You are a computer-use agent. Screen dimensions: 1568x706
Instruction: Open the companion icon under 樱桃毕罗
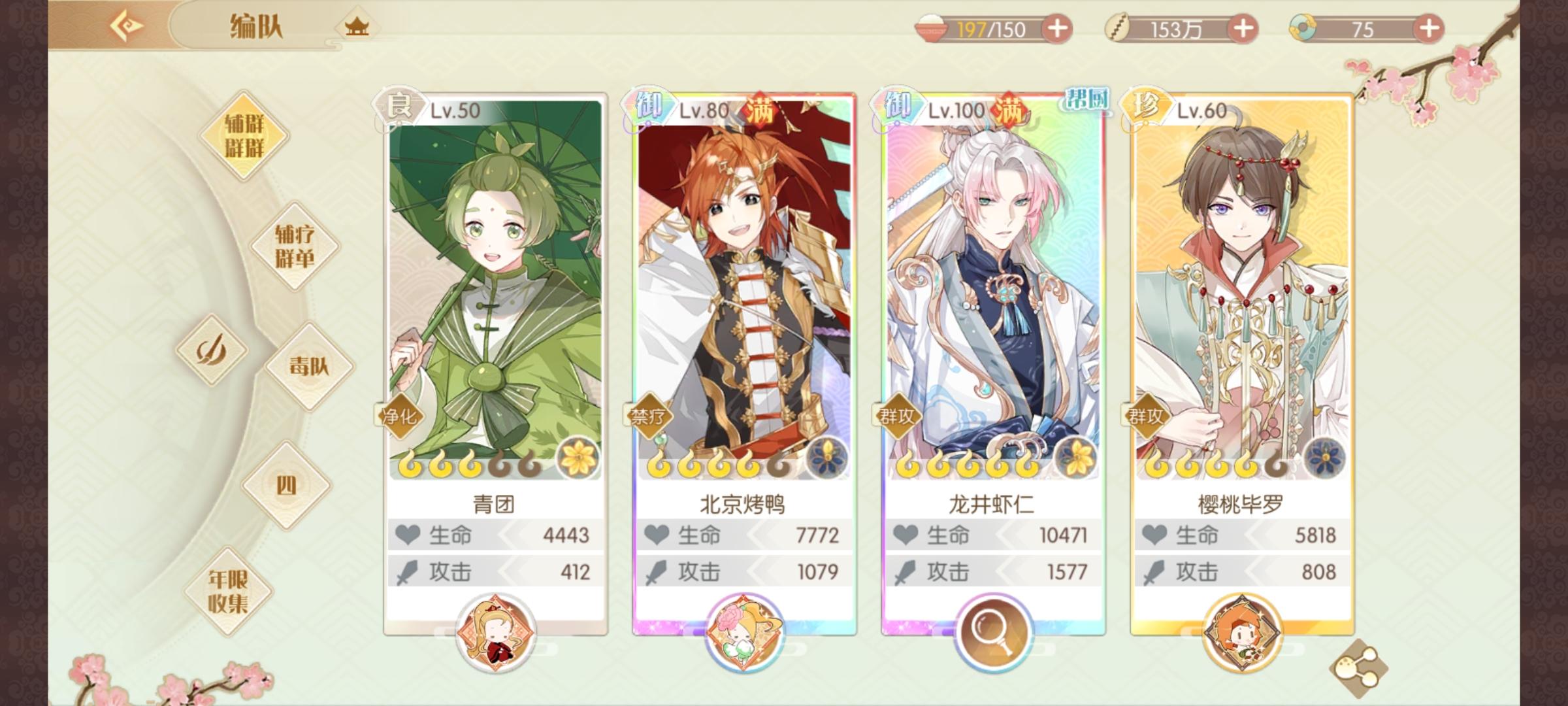[1241, 632]
